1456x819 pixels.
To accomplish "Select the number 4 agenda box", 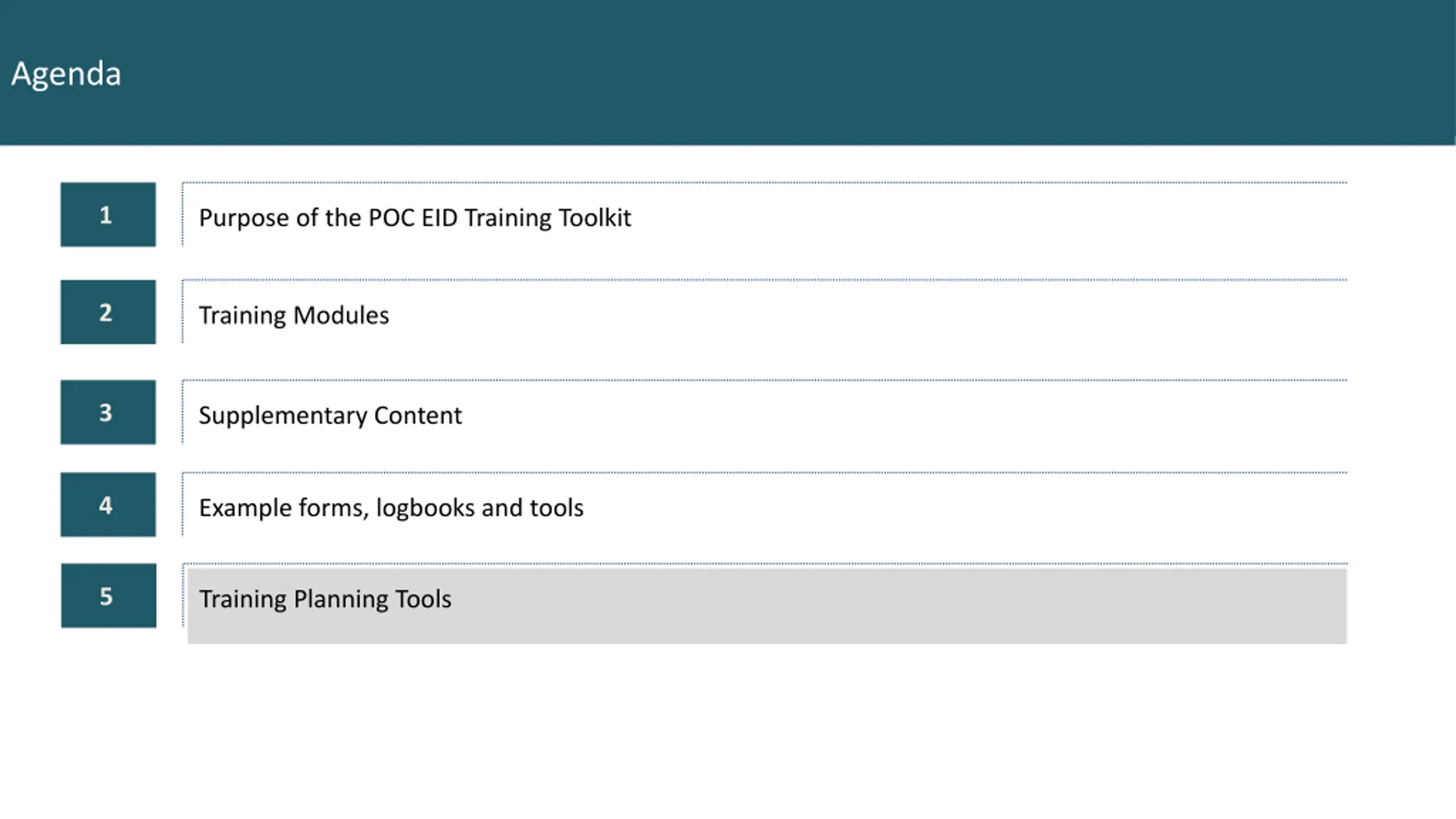I will [108, 504].
